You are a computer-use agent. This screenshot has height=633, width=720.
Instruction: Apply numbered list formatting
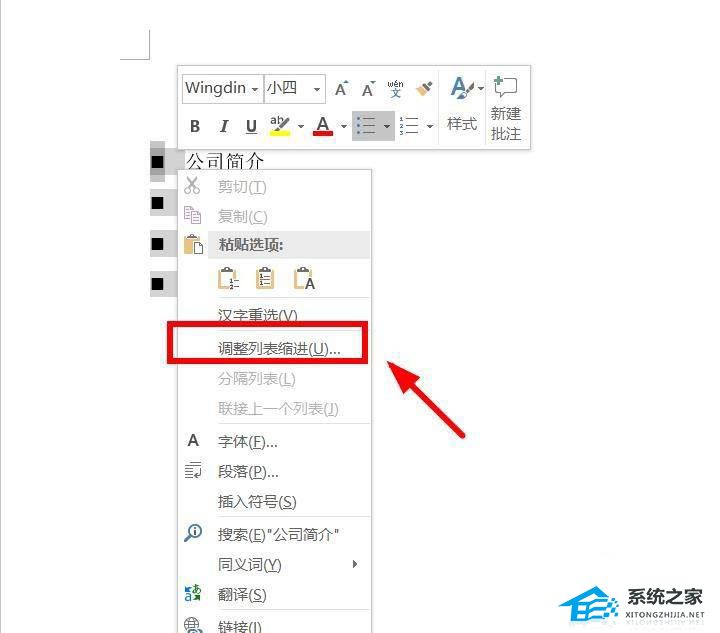click(409, 125)
